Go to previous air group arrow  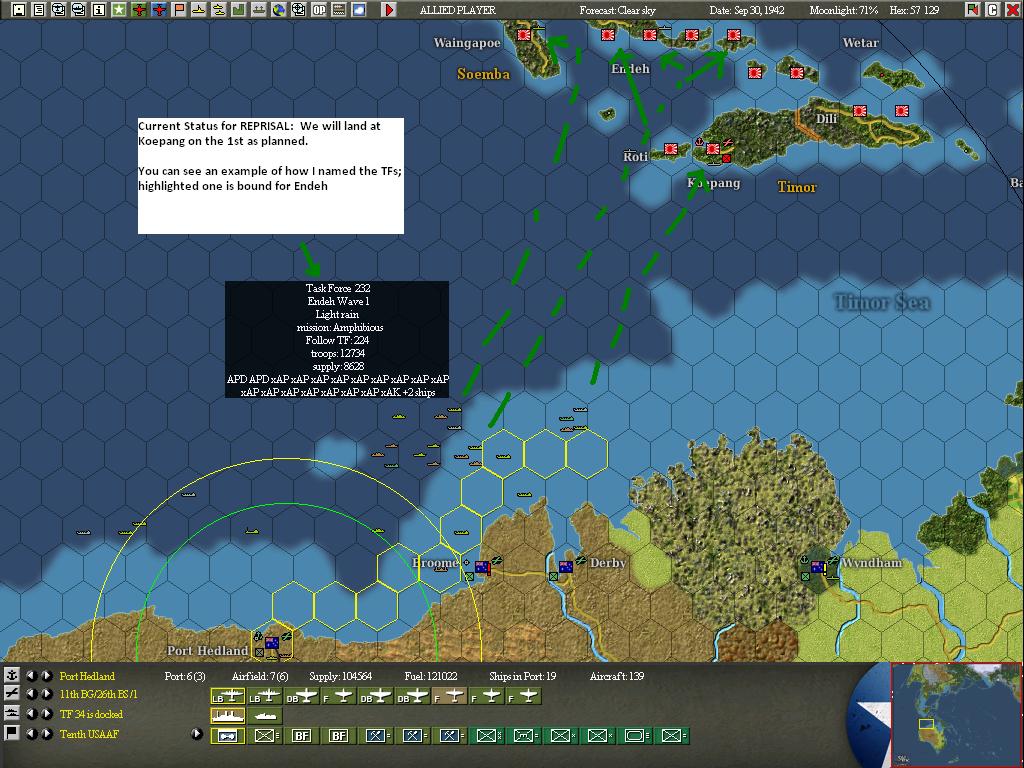pyautogui.click(x=31, y=694)
